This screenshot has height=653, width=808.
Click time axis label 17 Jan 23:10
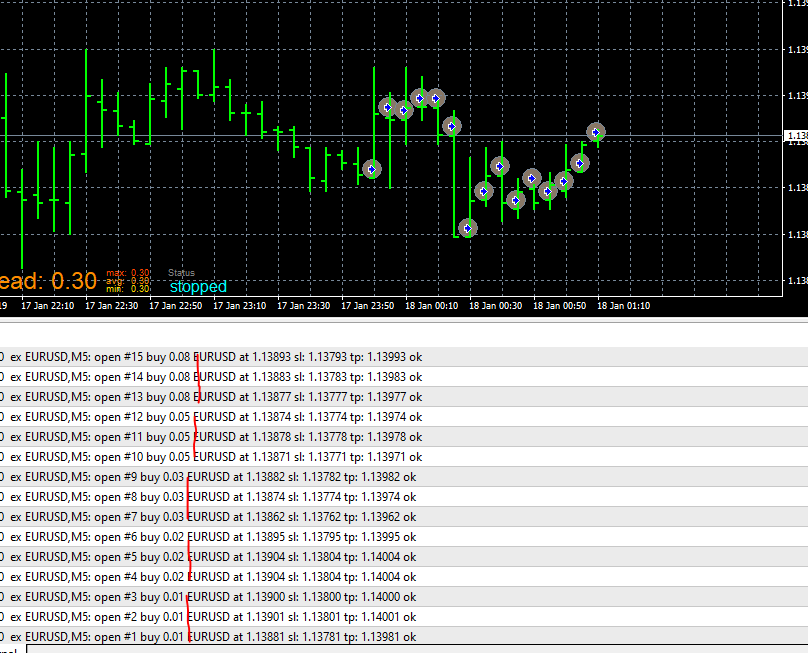[240, 306]
